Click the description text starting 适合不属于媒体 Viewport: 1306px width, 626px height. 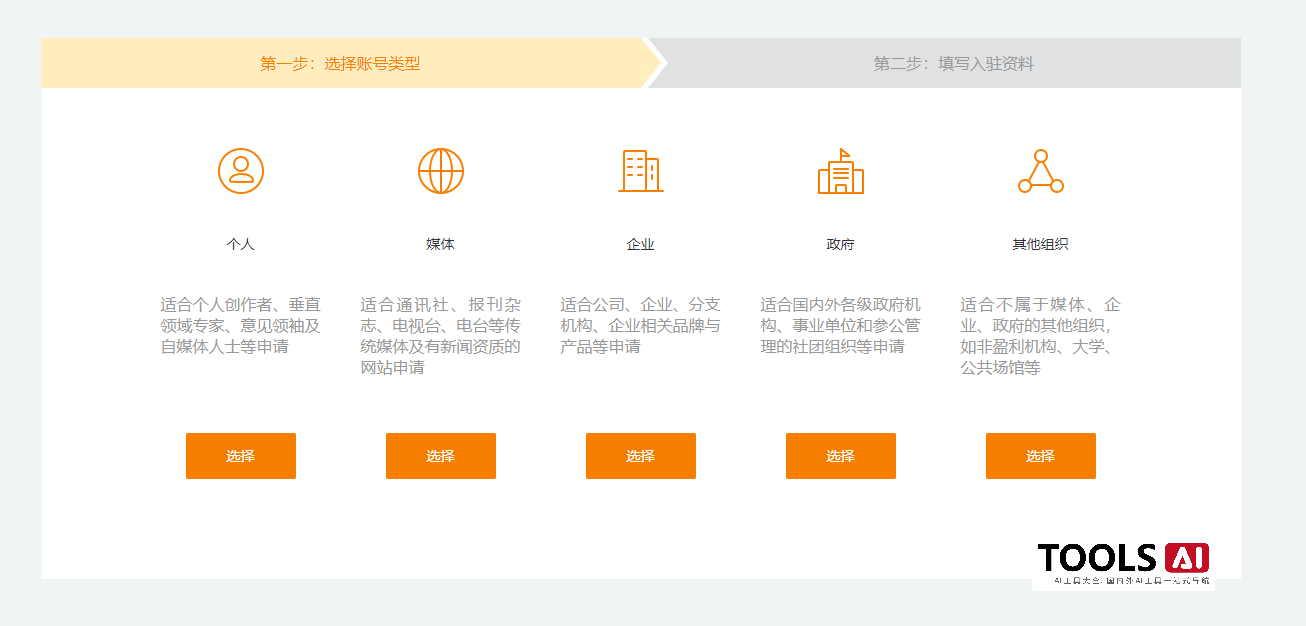(1041, 336)
